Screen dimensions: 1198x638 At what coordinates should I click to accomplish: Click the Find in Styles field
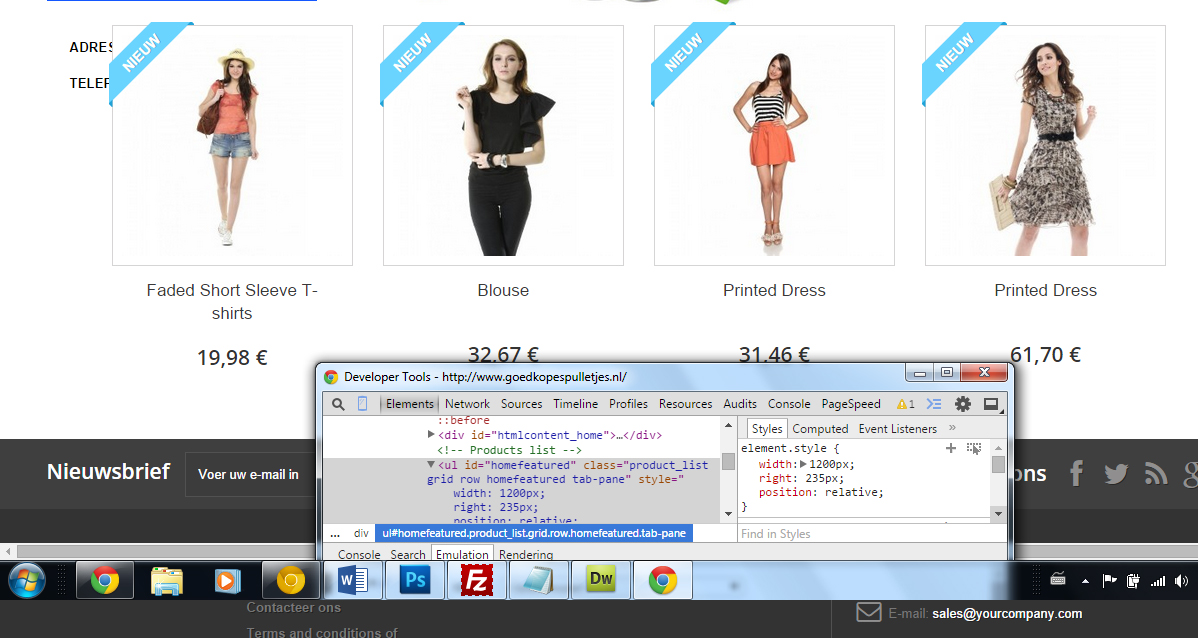pos(872,533)
